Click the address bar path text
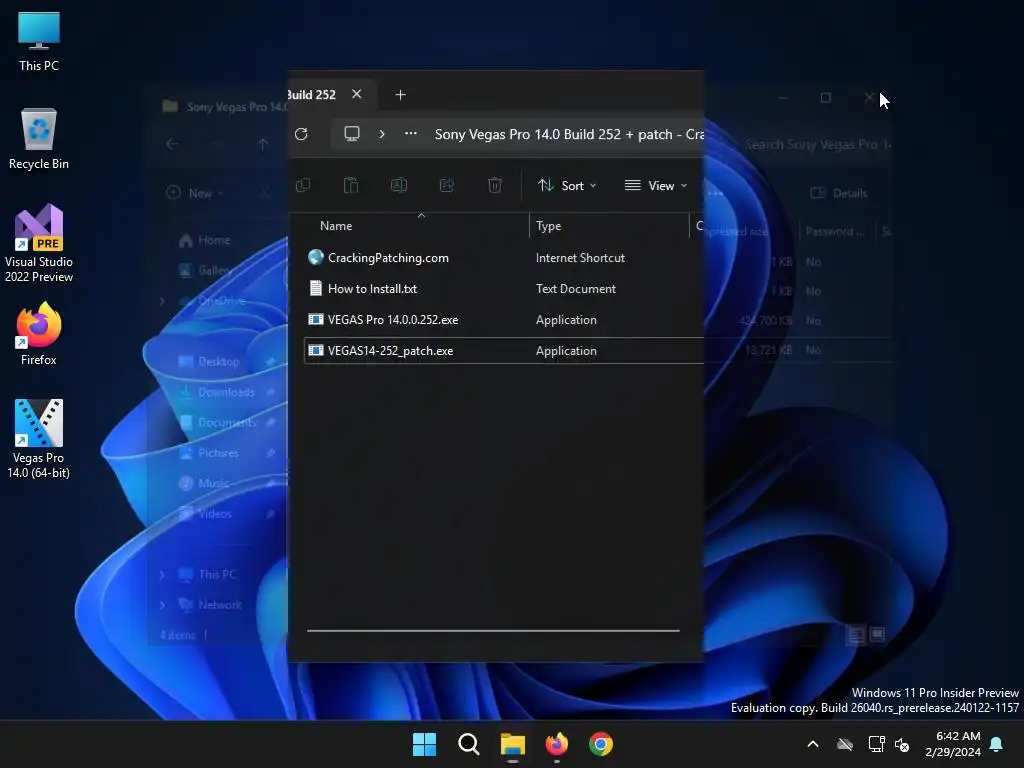The height and width of the screenshot is (768, 1024). point(569,134)
